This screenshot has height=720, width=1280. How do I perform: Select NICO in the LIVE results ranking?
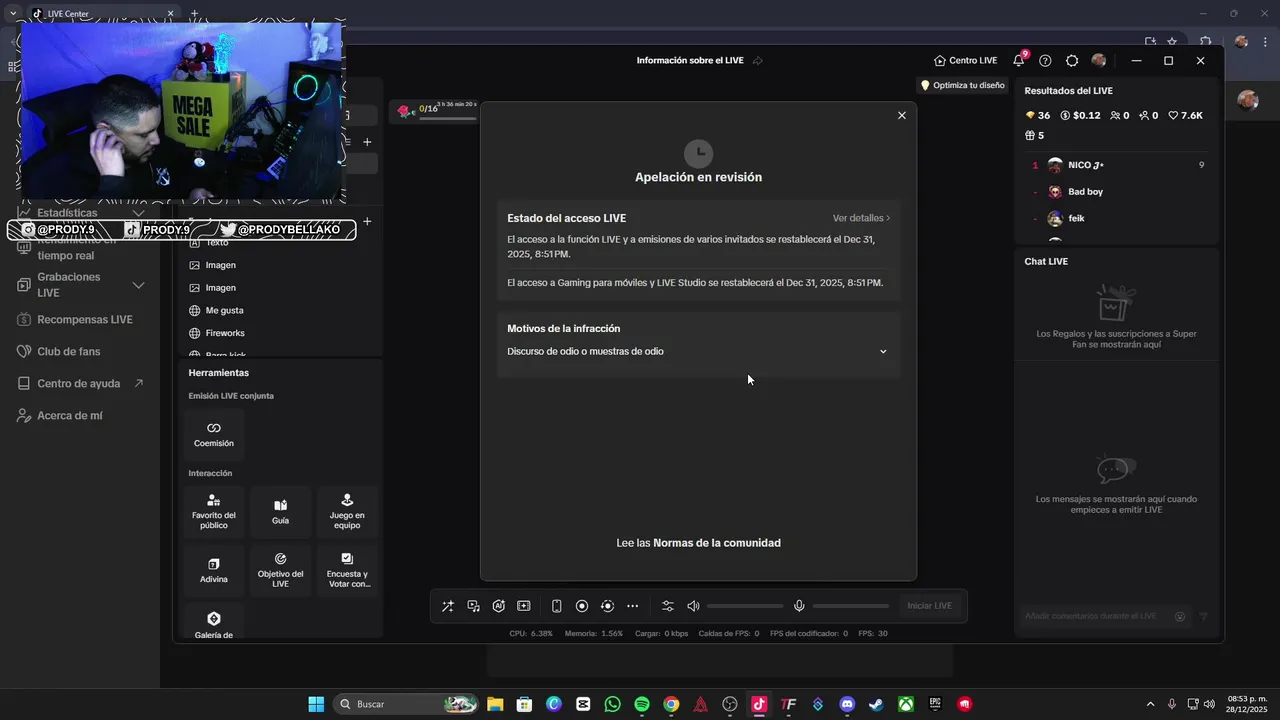pyautogui.click(x=1117, y=165)
